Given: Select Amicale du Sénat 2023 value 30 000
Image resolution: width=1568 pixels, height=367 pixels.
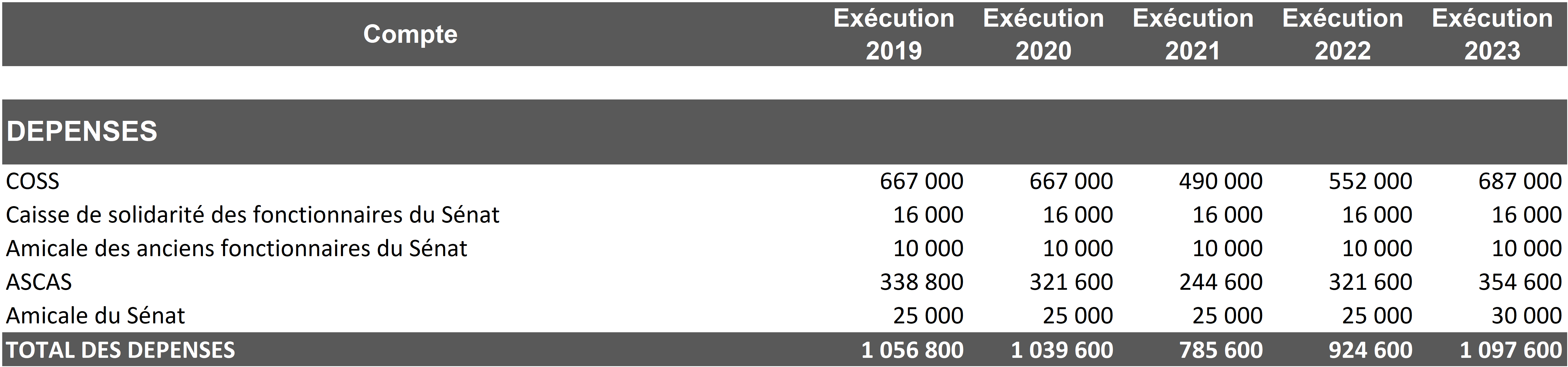Looking at the screenshot, I should [x=1526, y=315].
